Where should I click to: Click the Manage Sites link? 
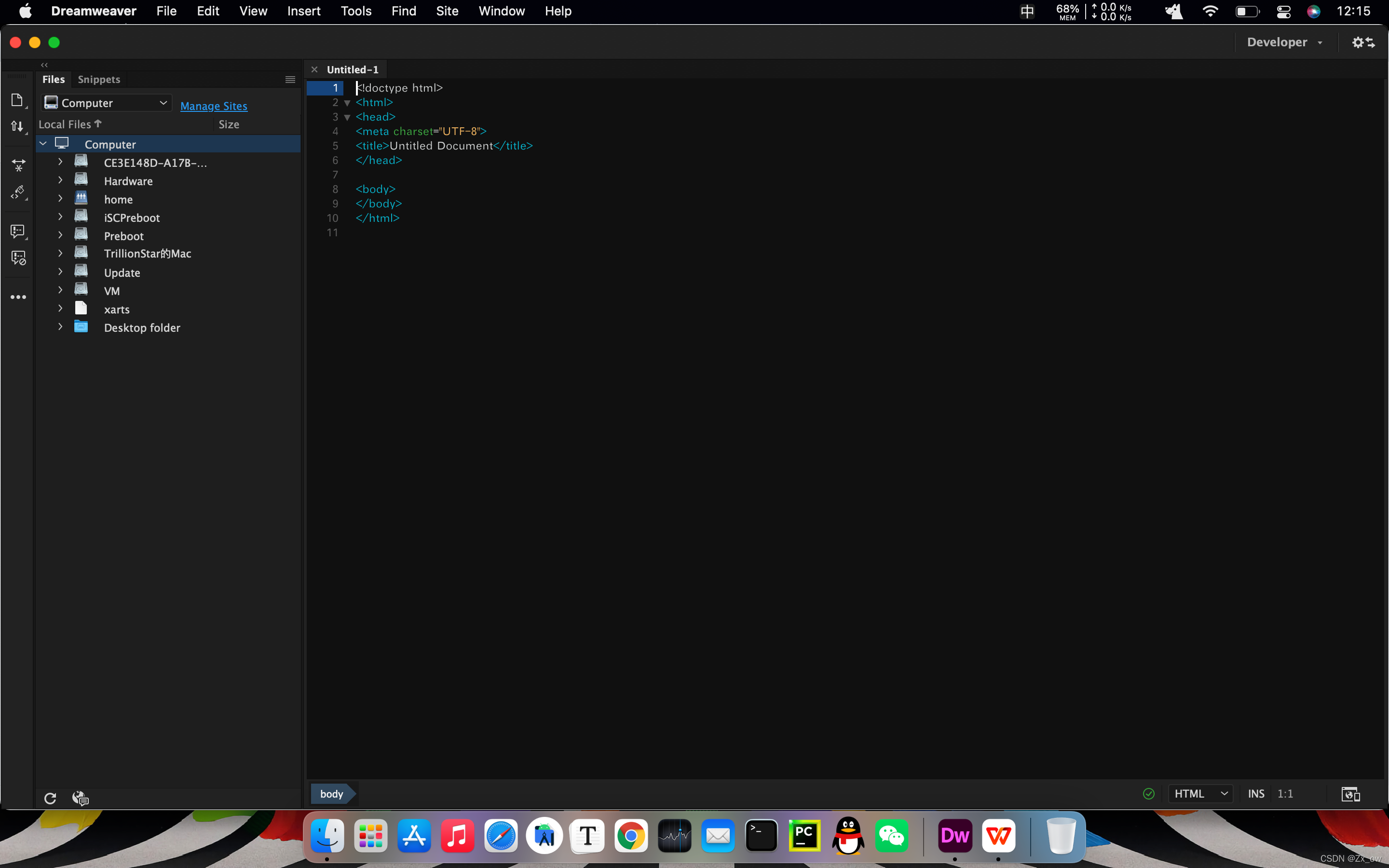214,106
